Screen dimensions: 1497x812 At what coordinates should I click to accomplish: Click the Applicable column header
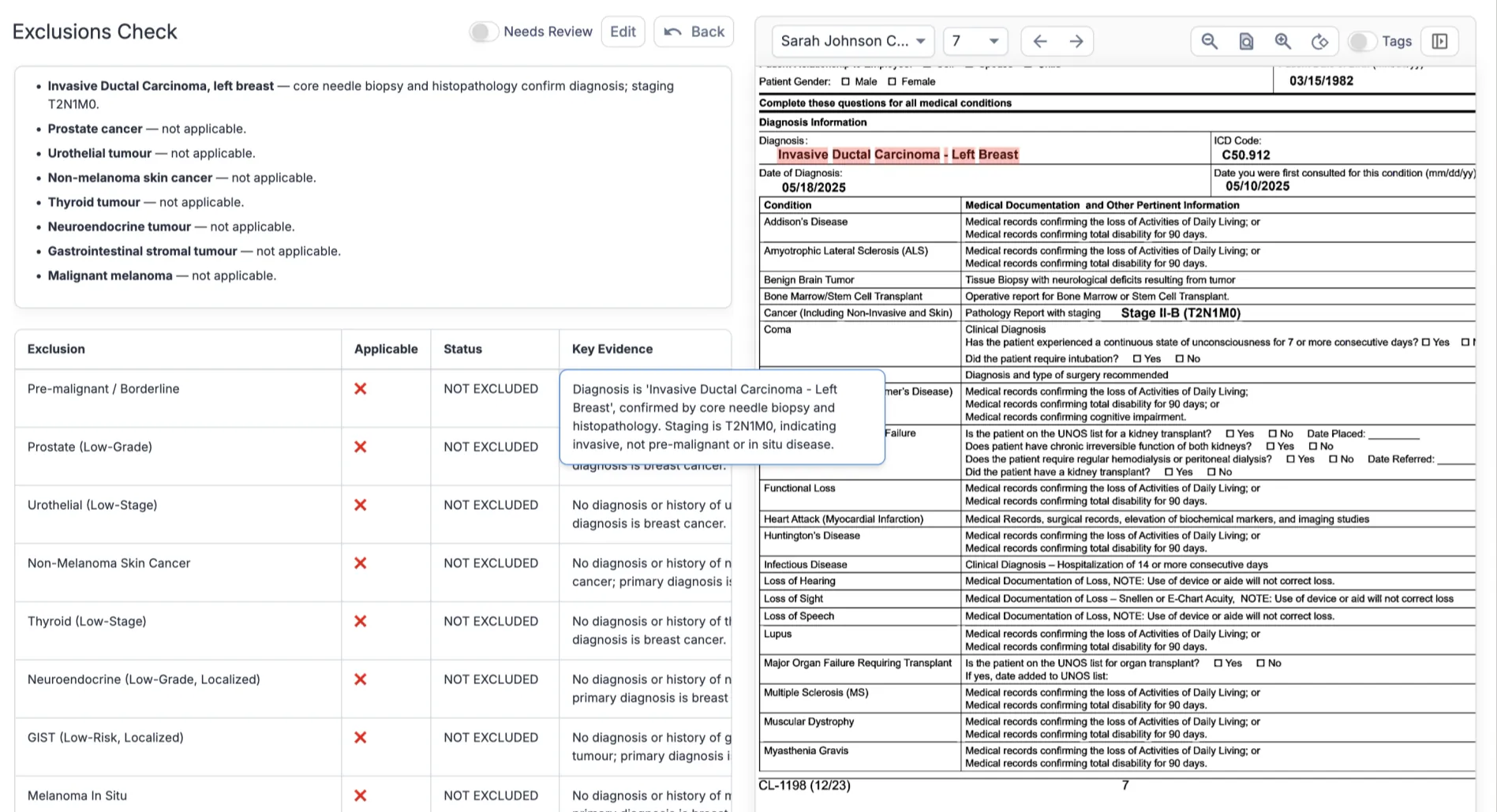[386, 349]
